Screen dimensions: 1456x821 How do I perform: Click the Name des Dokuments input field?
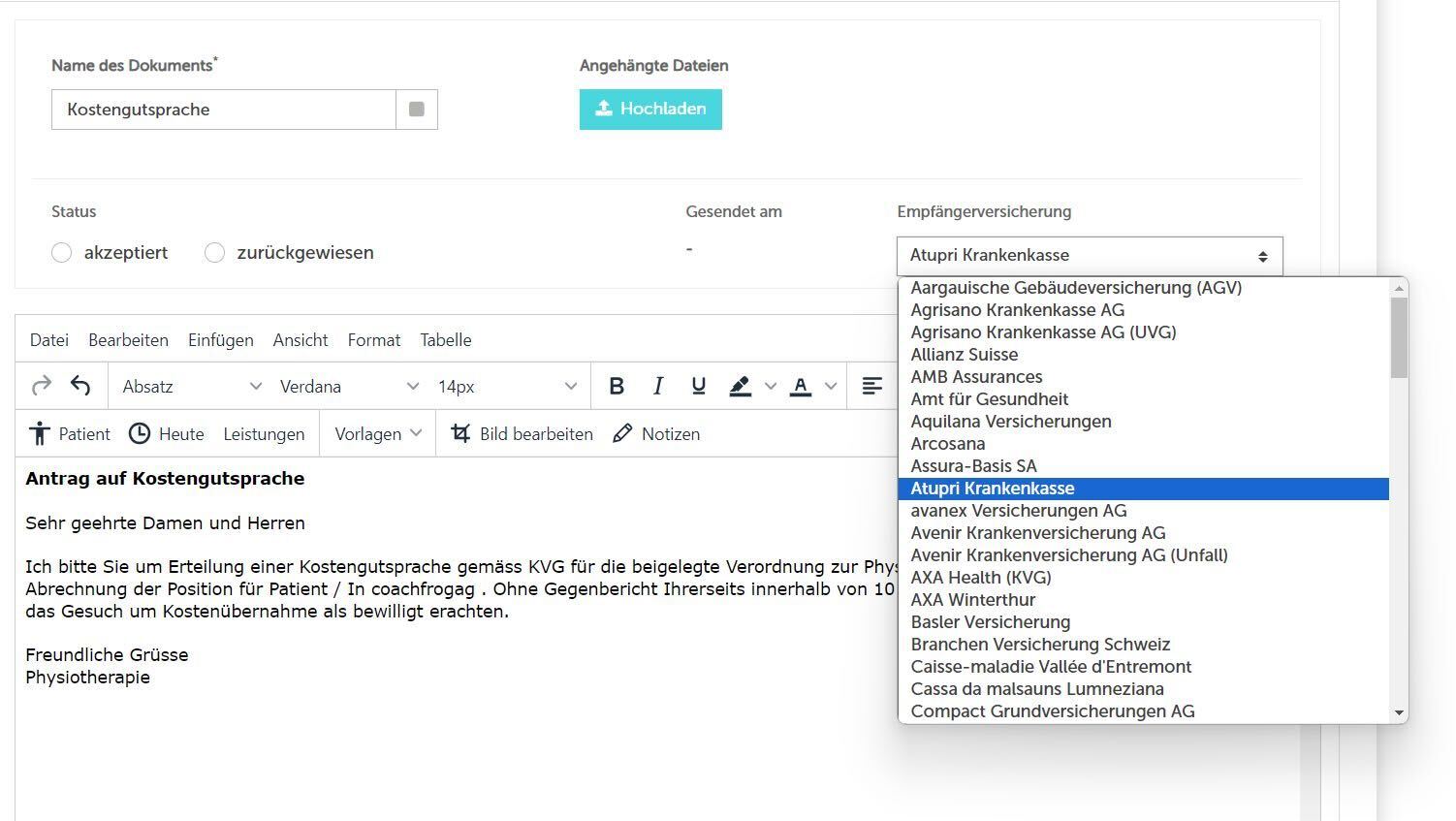[x=224, y=110]
